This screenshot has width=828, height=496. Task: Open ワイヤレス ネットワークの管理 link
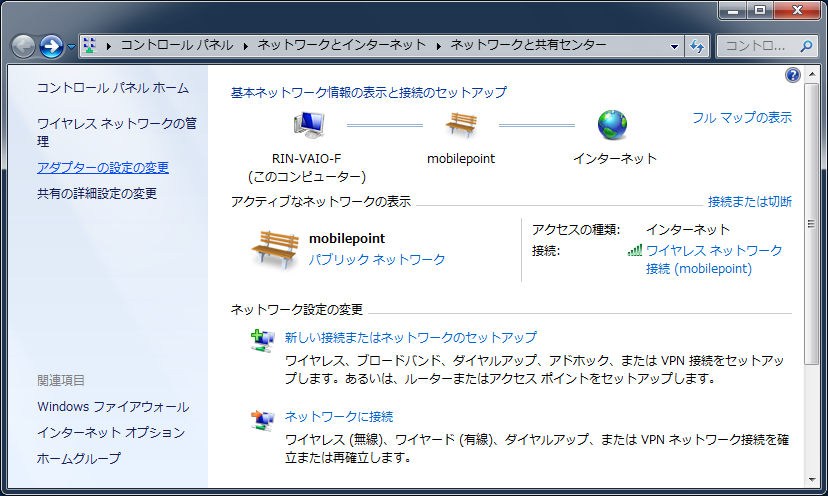(x=117, y=132)
